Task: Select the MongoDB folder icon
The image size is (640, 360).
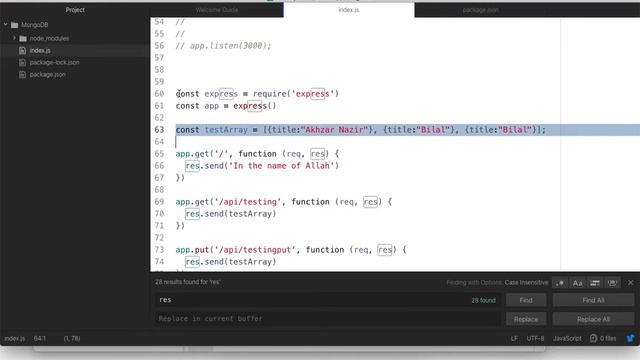Action: (x=15, y=25)
